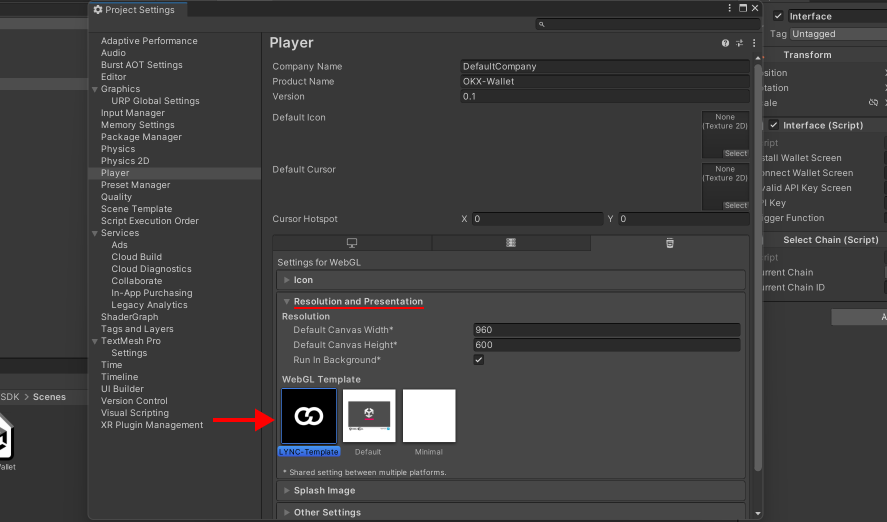This screenshot has width=887, height=522.
Task: Open Audio settings category
Action: tap(113, 53)
